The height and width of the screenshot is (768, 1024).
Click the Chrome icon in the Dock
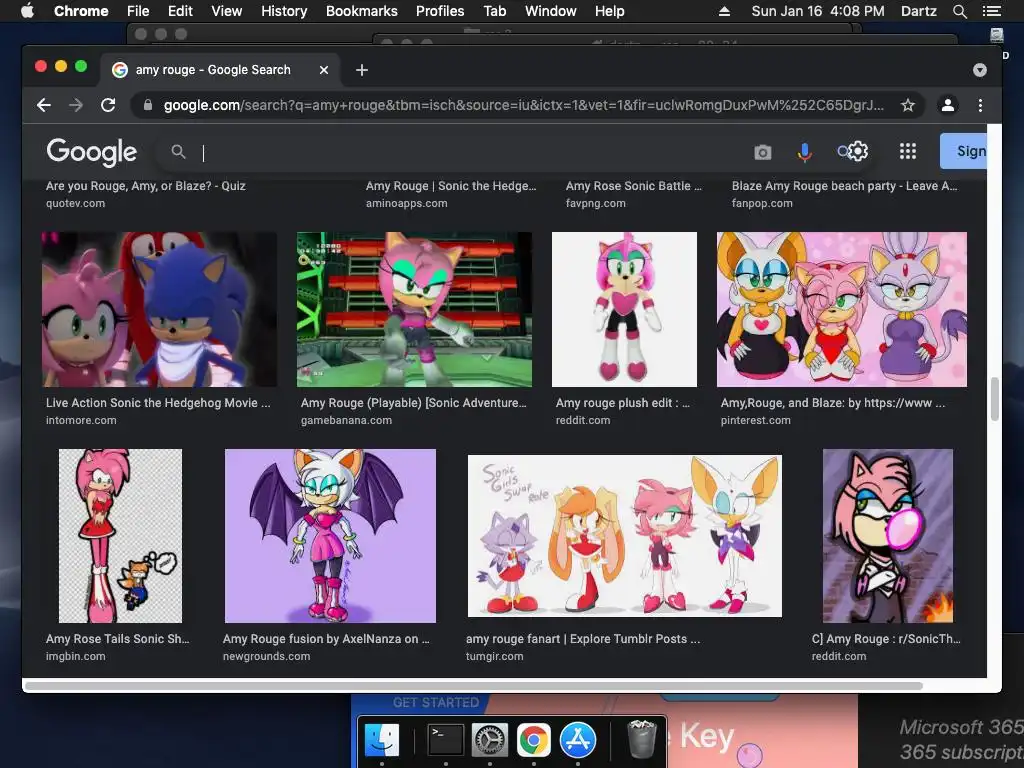pos(534,740)
